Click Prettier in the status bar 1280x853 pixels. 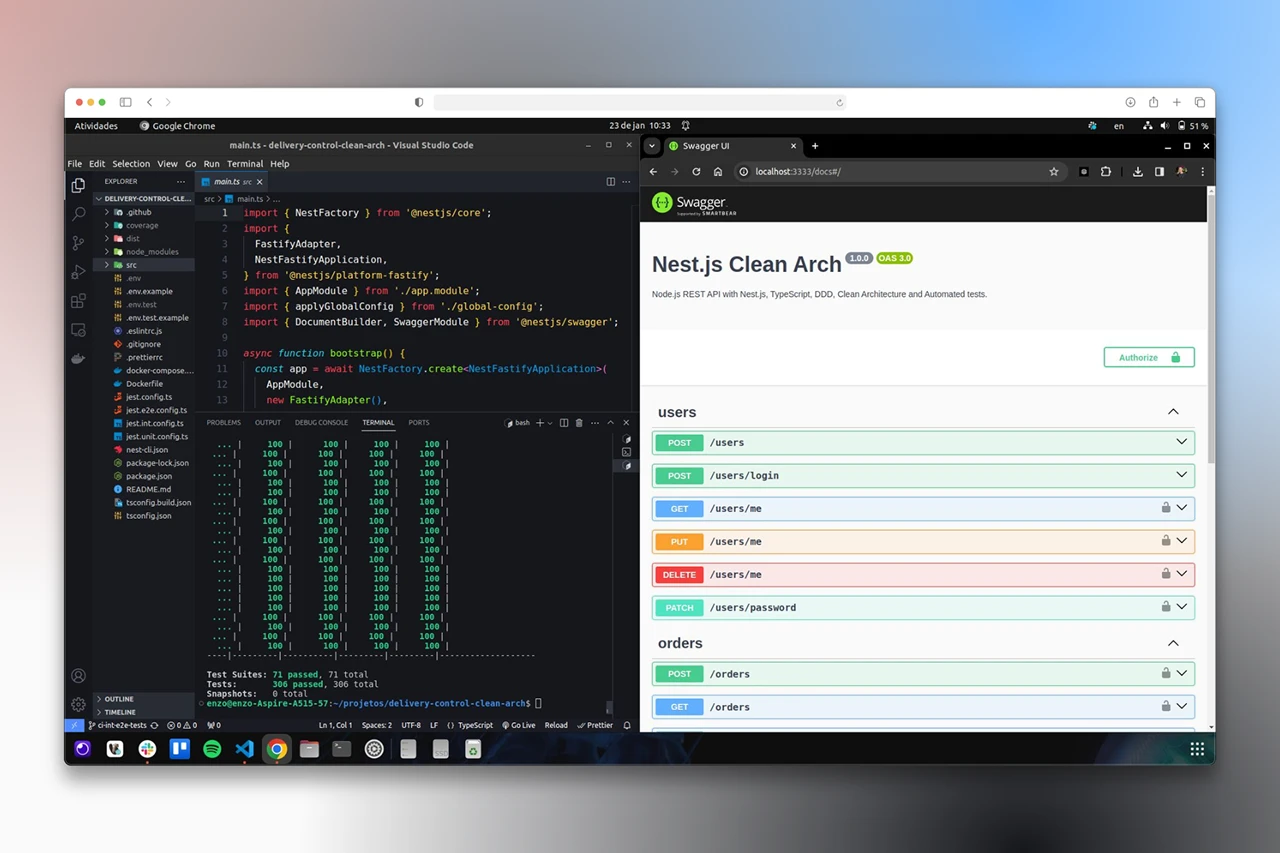(x=595, y=725)
